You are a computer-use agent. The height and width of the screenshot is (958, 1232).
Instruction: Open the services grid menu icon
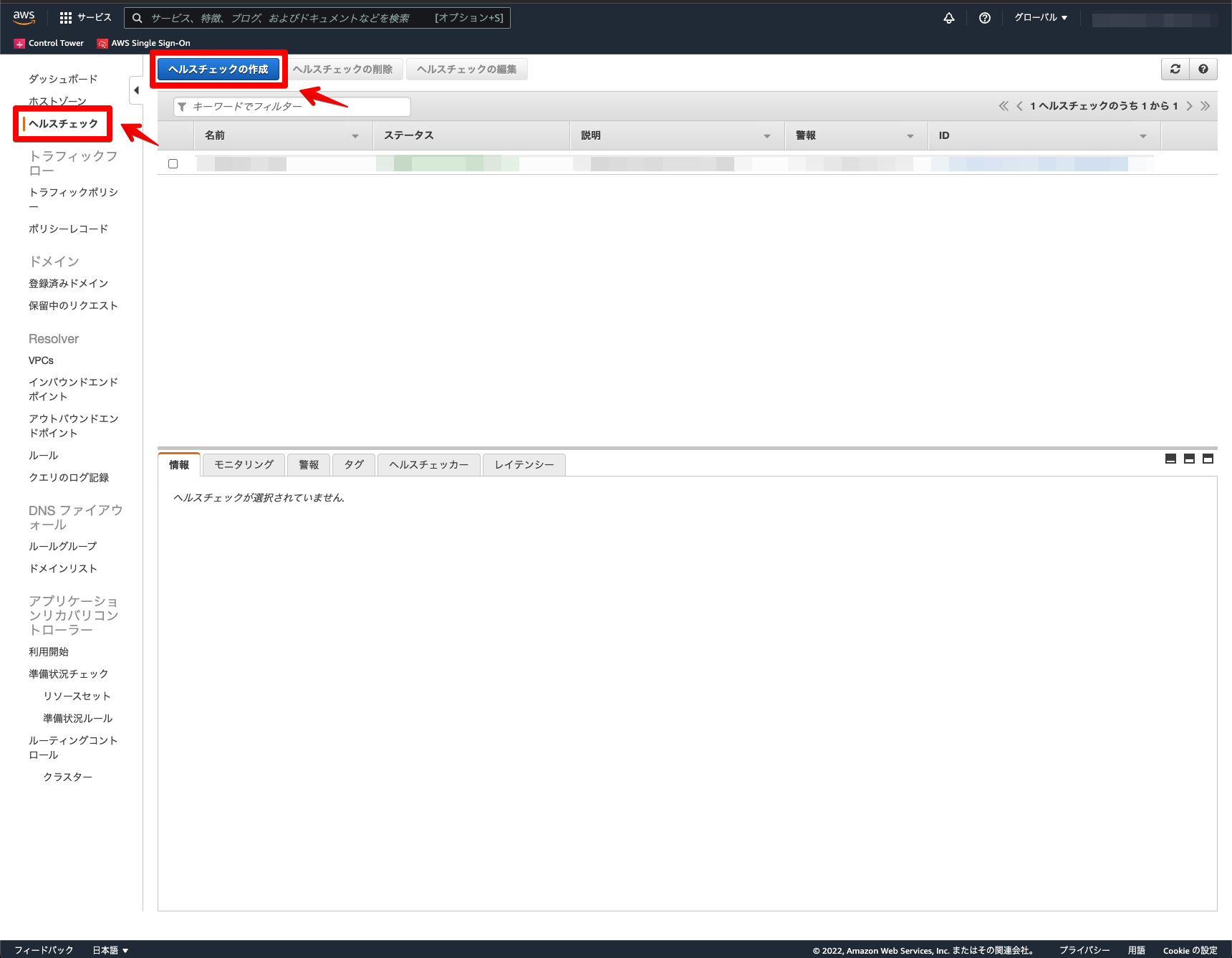coord(66,18)
